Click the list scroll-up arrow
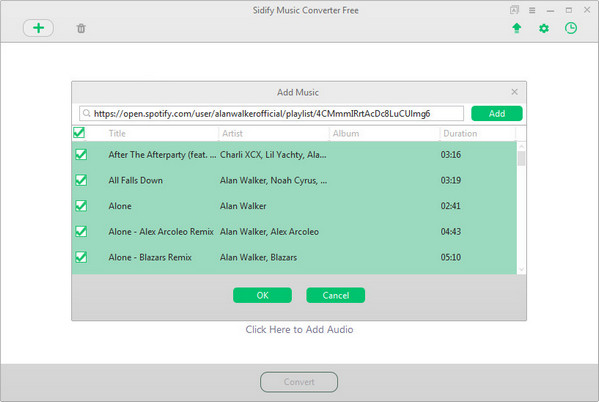This screenshot has width=599, height=402. click(521, 146)
